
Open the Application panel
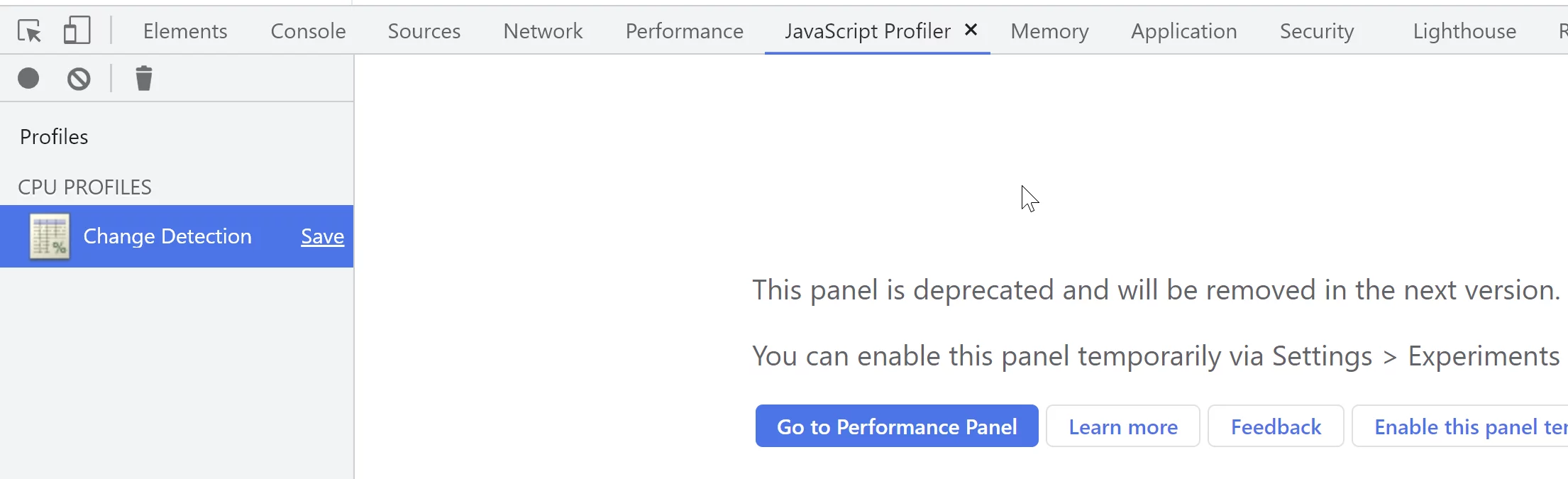[x=1183, y=31]
